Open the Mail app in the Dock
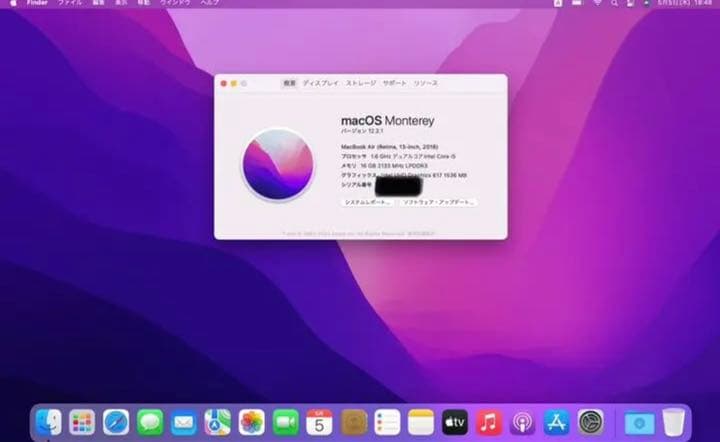The width and height of the screenshot is (720, 442). [x=184, y=422]
